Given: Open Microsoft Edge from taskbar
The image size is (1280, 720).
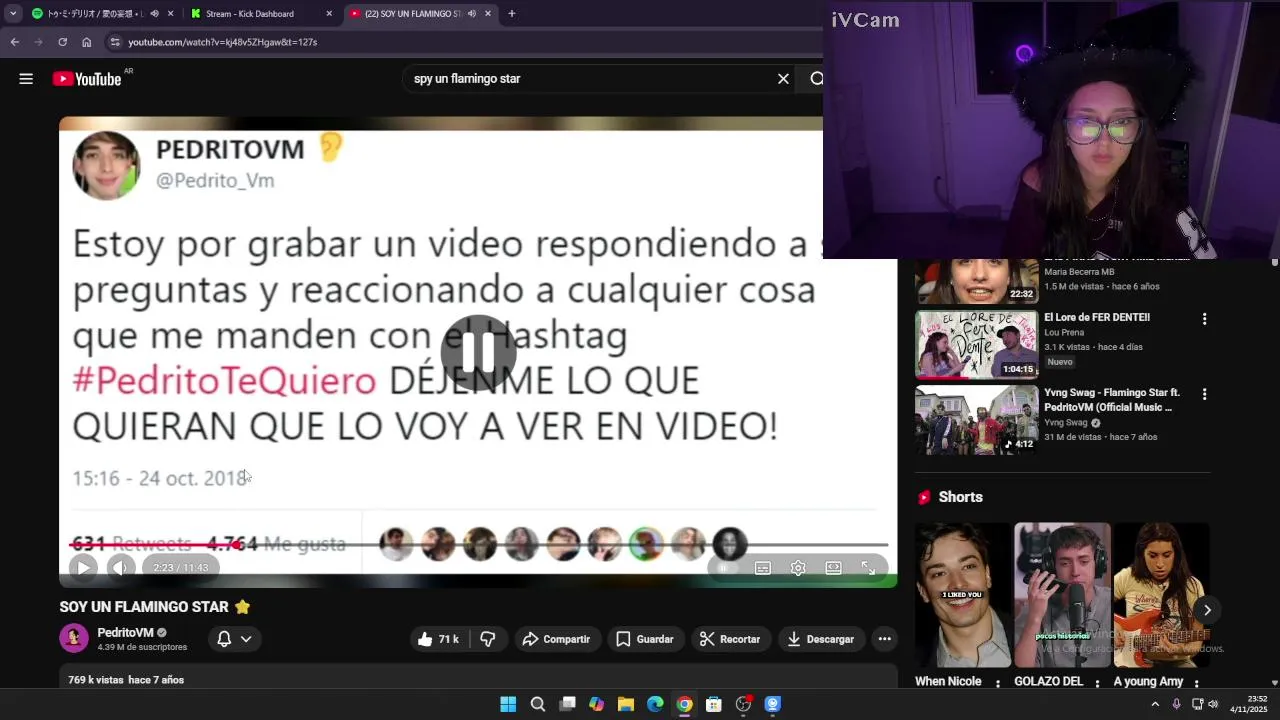Looking at the screenshot, I should pos(655,704).
